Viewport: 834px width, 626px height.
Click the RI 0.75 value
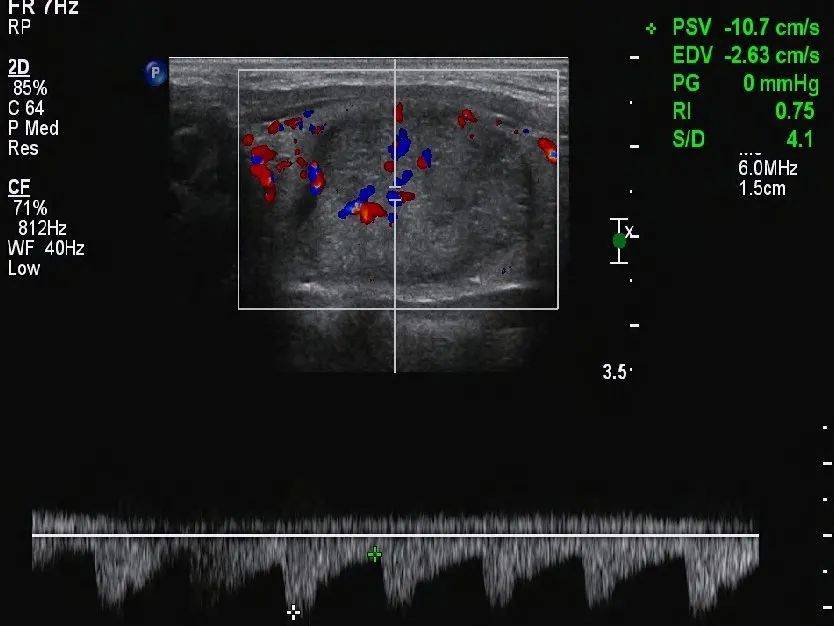click(x=744, y=111)
